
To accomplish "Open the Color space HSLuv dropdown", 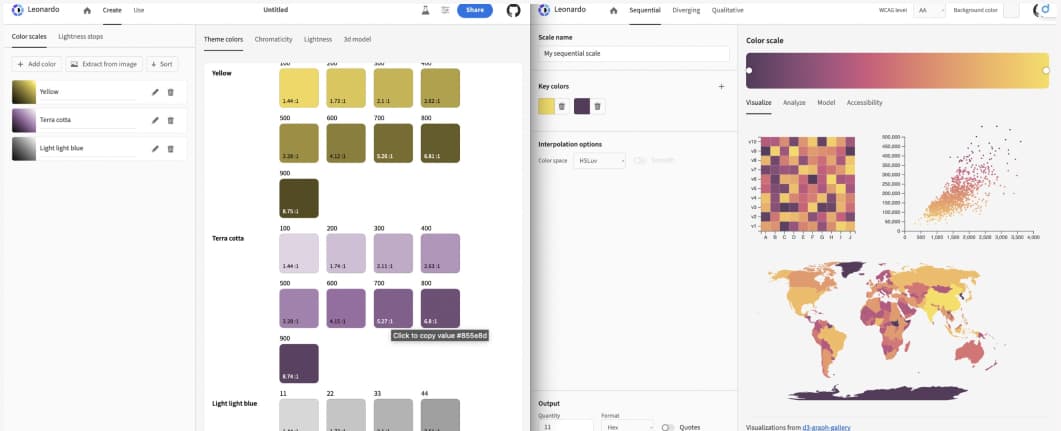I will pos(599,160).
